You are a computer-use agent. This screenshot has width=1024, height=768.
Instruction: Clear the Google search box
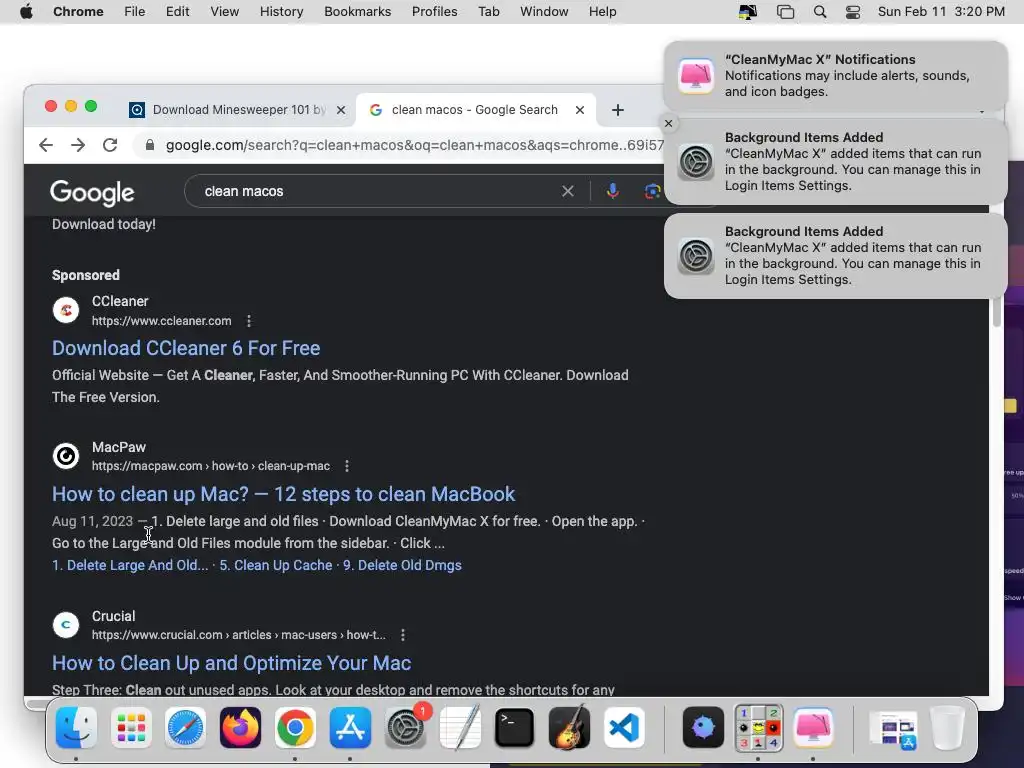(x=568, y=191)
